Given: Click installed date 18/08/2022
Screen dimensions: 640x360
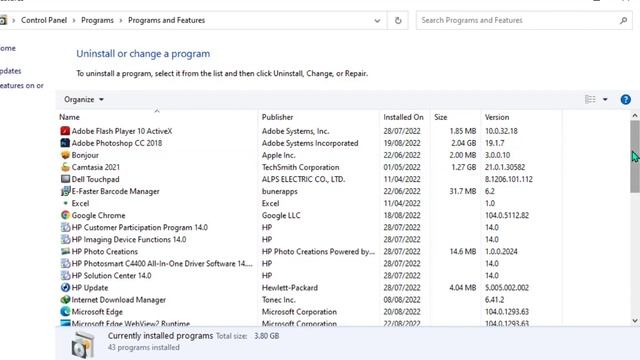Looking at the screenshot, I should click(x=402, y=216).
